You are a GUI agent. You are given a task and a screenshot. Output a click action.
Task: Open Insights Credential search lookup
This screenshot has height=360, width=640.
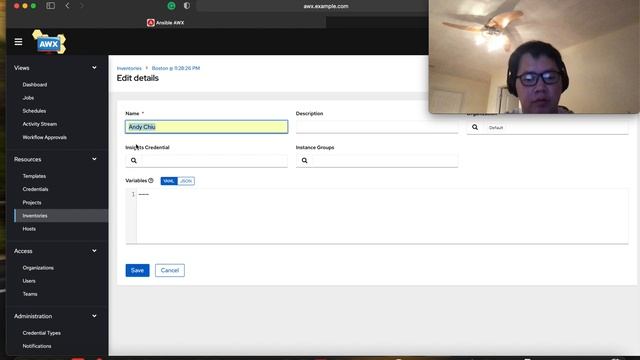click(x=133, y=160)
